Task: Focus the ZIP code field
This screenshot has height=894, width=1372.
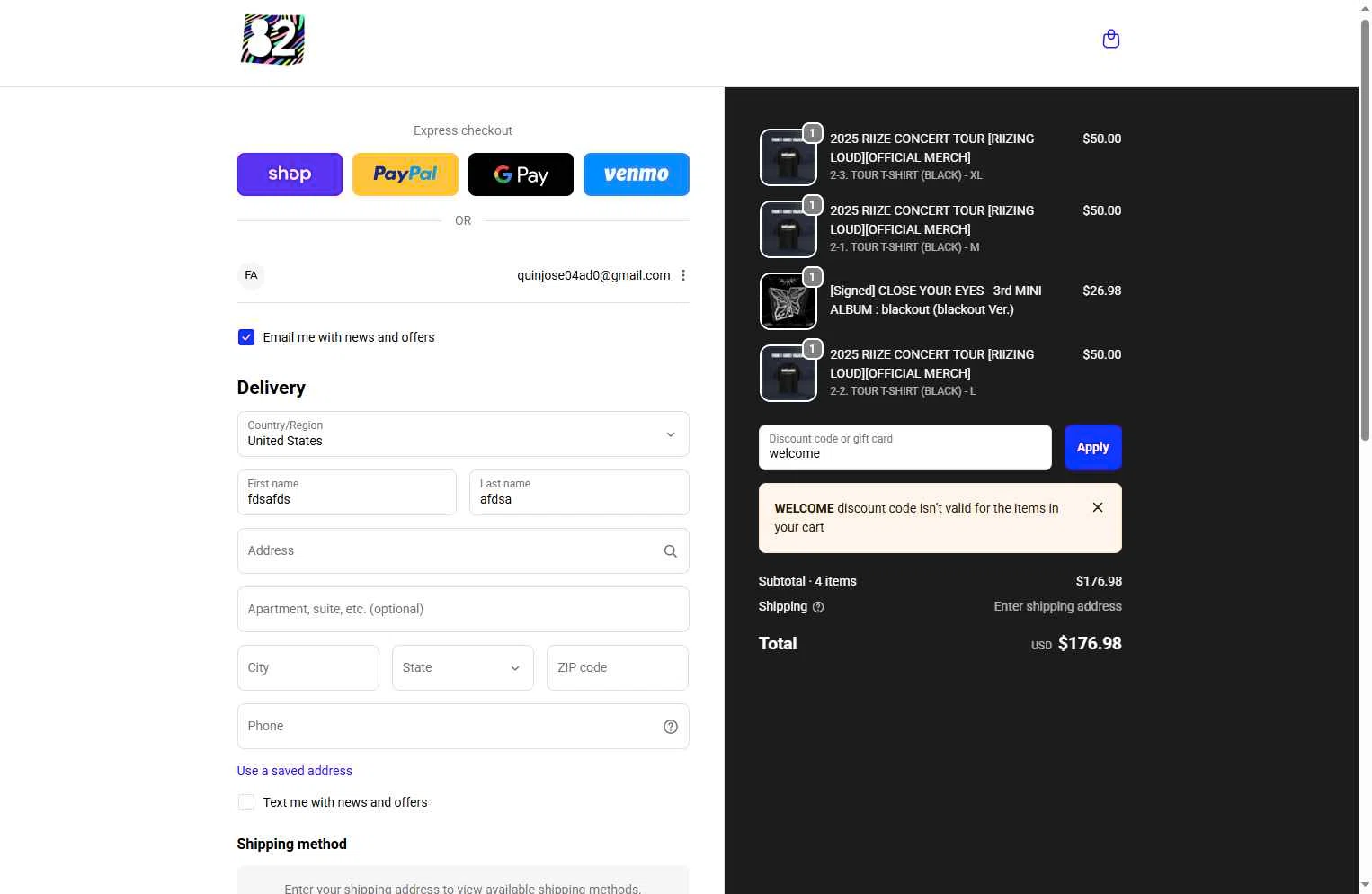Action: pos(618,667)
